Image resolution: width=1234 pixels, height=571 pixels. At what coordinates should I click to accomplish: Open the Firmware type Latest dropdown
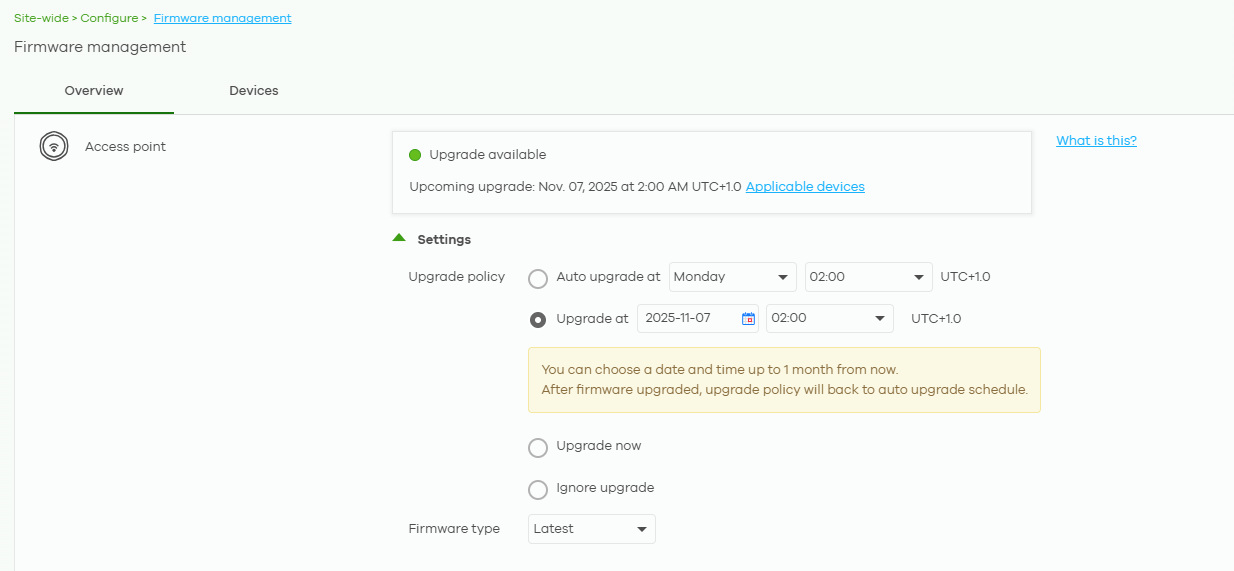591,529
